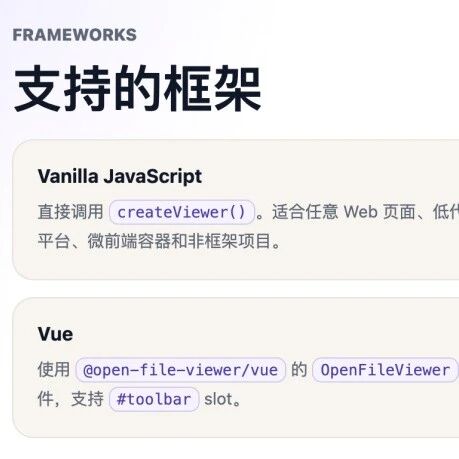Click the 平台、微前端容器 description line
Image resolution: width=459 pixels, height=459 pixels.
pyautogui.click(x=104, y=241)
